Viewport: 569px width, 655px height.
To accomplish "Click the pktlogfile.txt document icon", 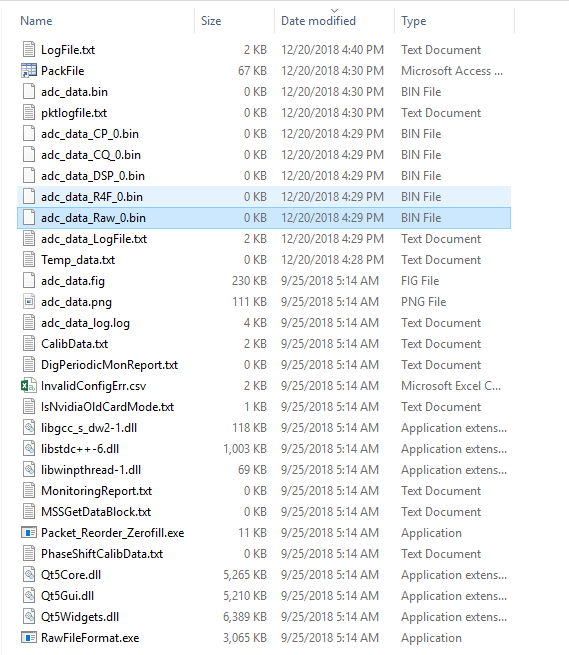I will 29,112.
